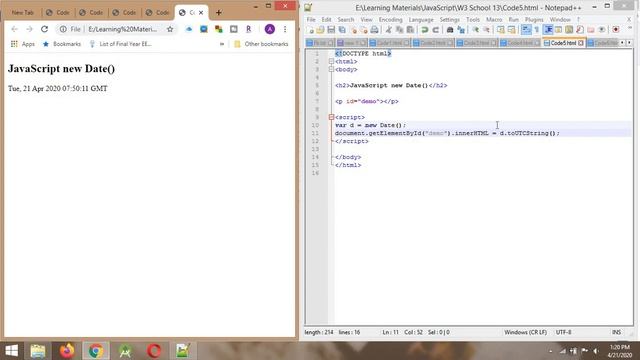640x360 pixels.
Task: Open the Plugins menu in Notepad++
Action: (534, 20)
